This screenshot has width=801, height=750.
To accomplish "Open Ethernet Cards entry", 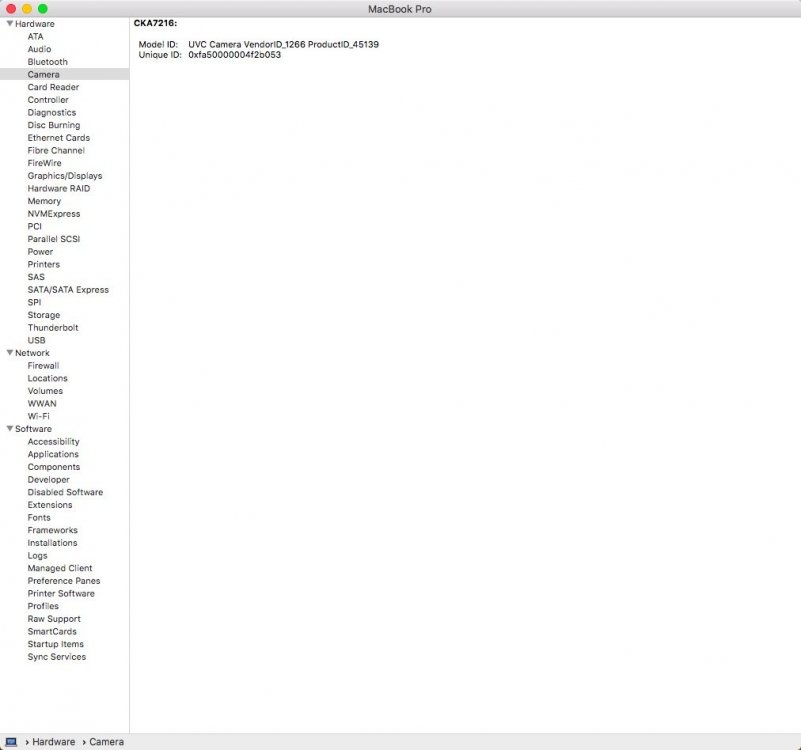I will [x=59, y=138].
